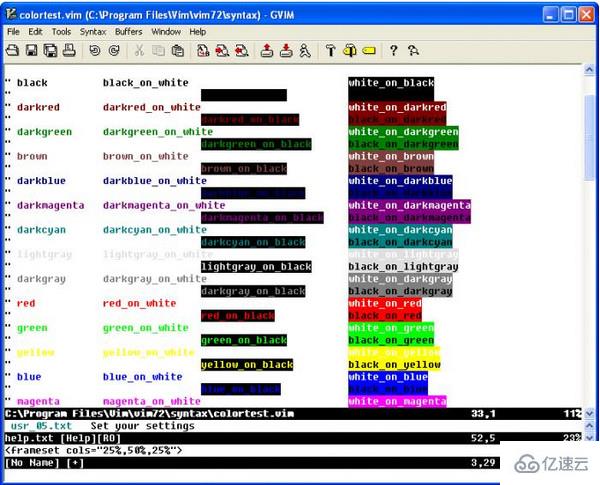600x485 pixels.
Task: Open the Help menu
Action: (198, 32)
